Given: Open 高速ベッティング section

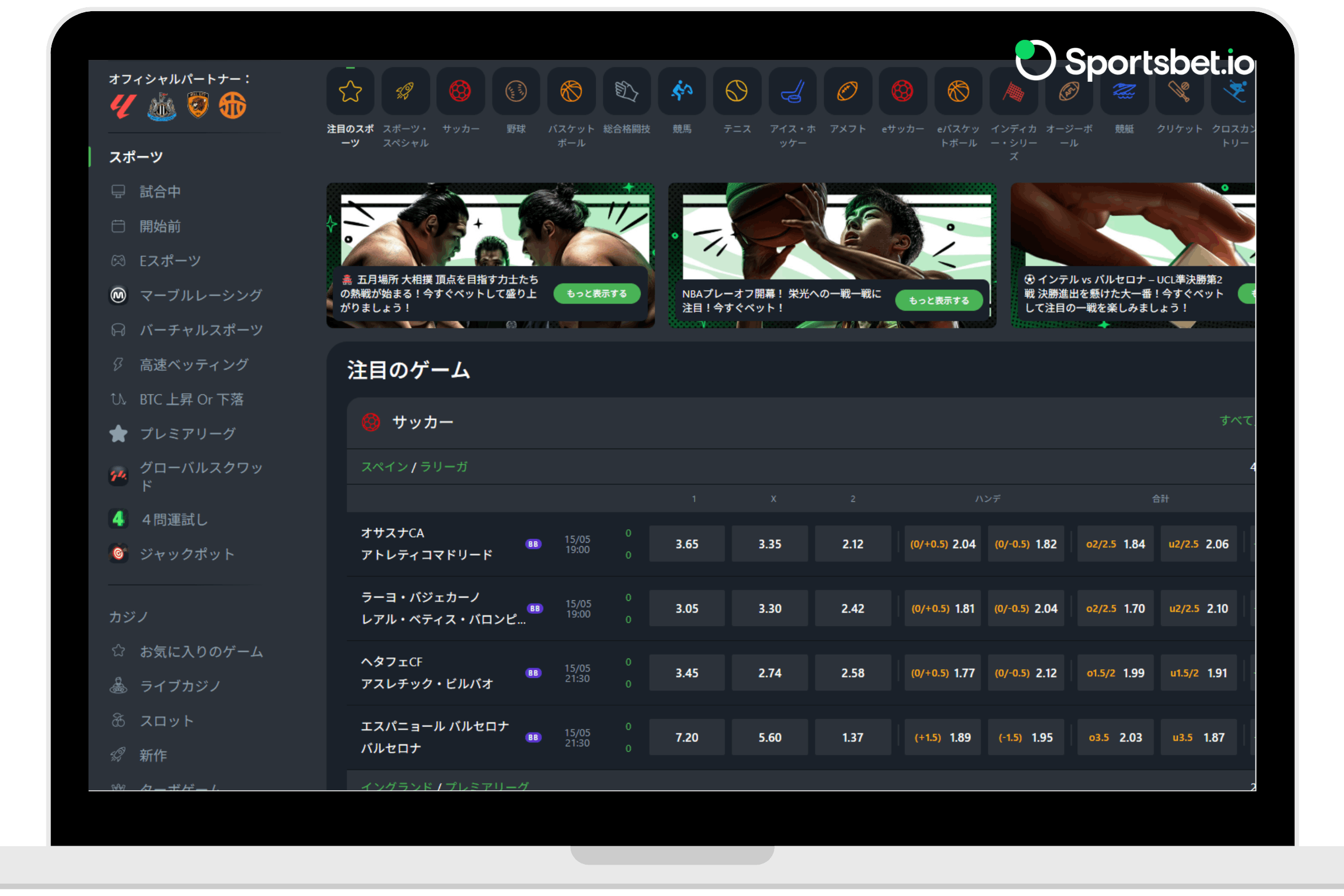Looking at the screenshot, I should (179, 365).
